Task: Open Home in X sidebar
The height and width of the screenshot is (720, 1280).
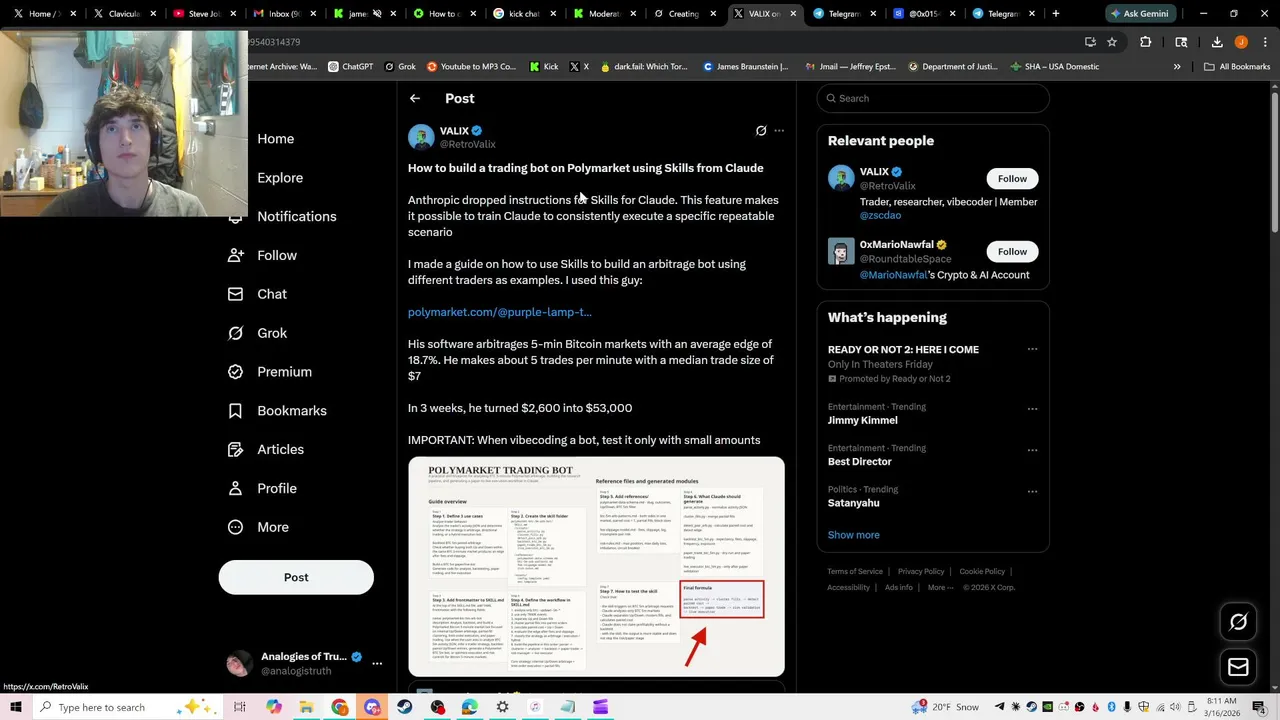Action: click(275, 139)
